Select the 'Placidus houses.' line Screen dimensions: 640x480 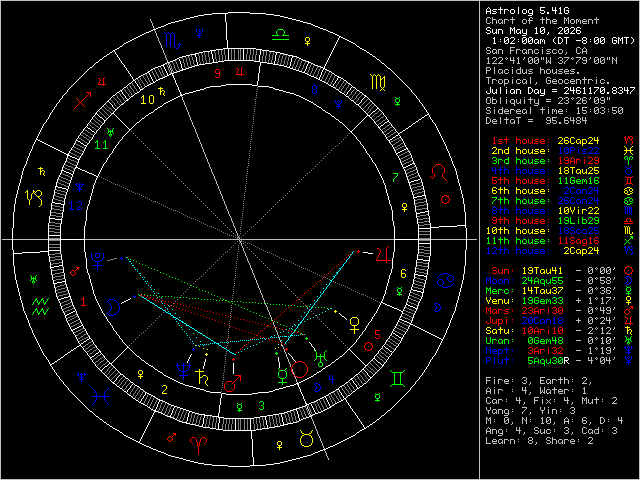(x=533, y=71)
